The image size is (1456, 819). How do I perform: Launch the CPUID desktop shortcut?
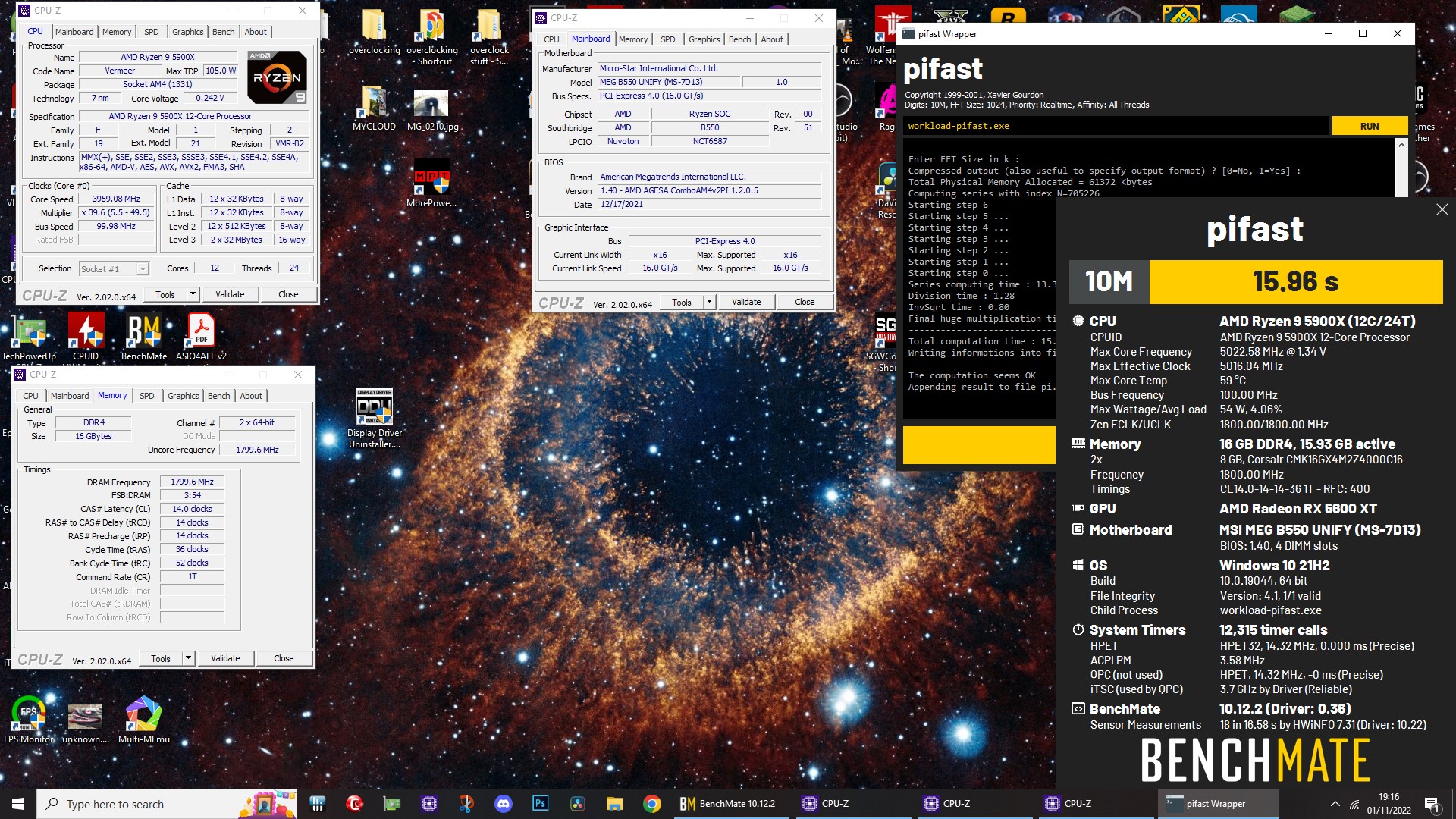point(86,337)
